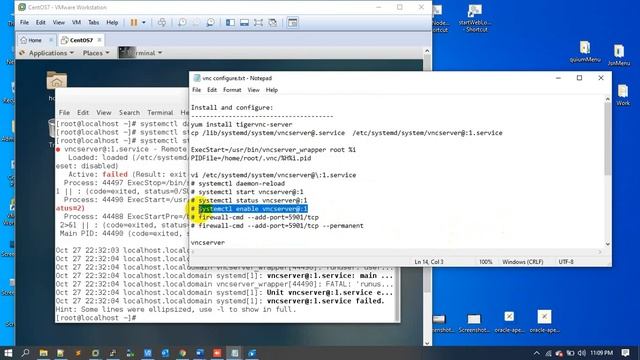The height and width of the screenshot is (360, 640).
Task: Click the 'yum install tigervnc-server' line in Notepad
Action: pos(241,124)
